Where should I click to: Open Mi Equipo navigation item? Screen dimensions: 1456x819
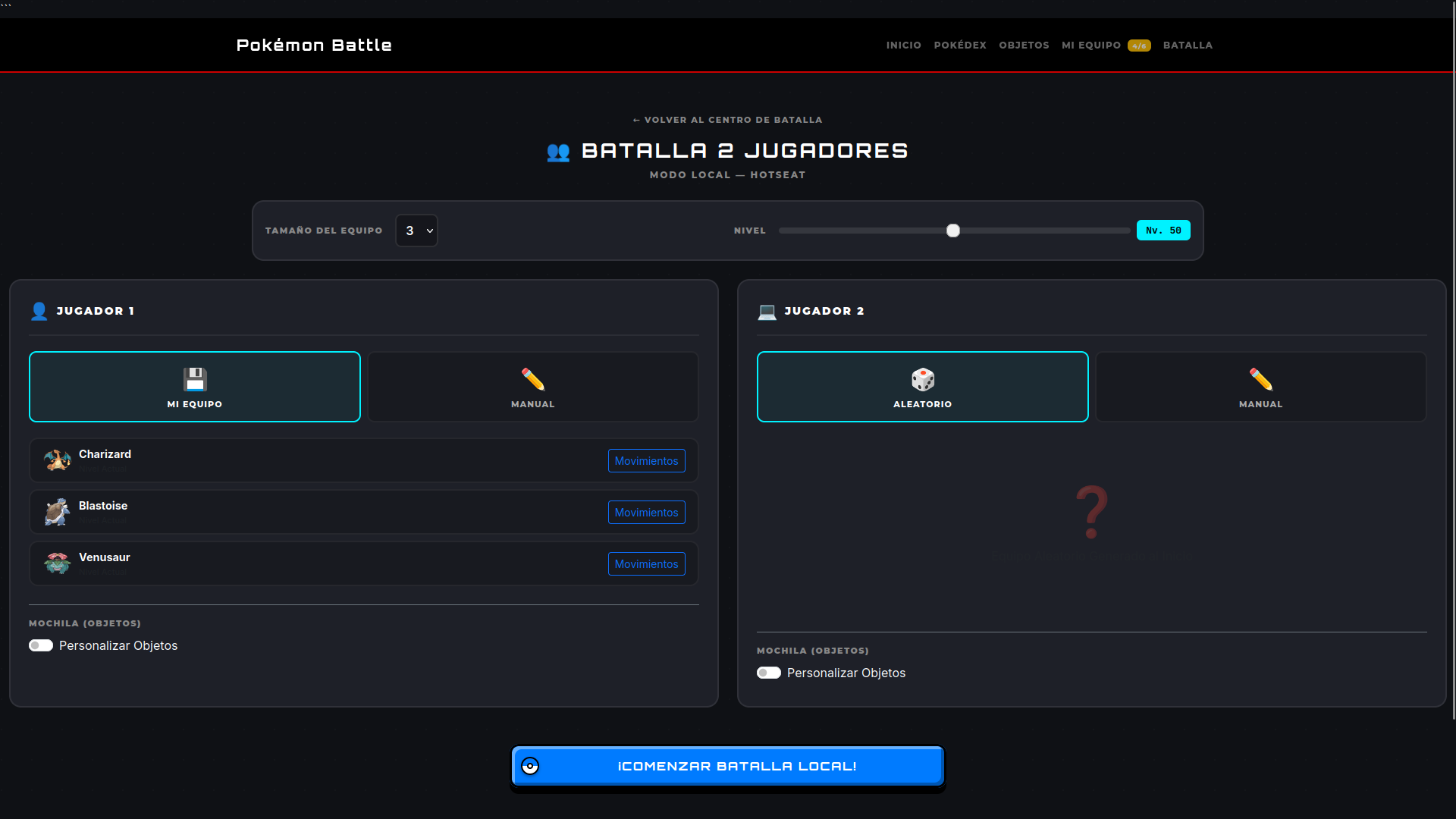[x=1106, y=45]
